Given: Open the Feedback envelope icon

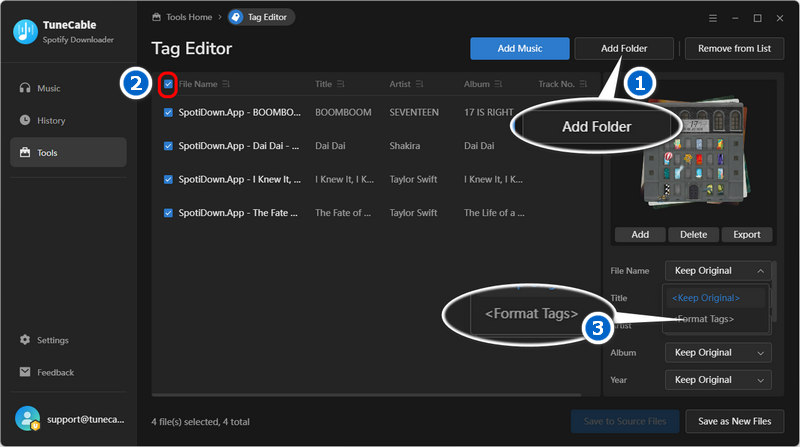Looking at the screenshot, I should (x=25, y=371).
